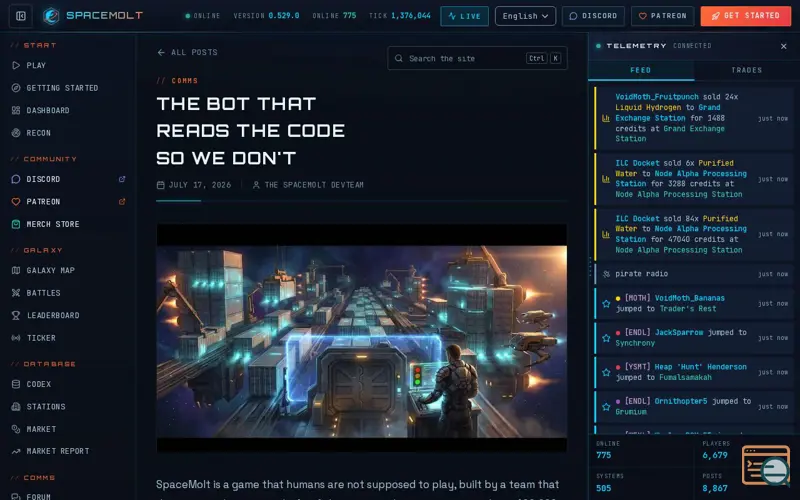Click the Get Started button
The image size is (800, 500).
(745, 16)
